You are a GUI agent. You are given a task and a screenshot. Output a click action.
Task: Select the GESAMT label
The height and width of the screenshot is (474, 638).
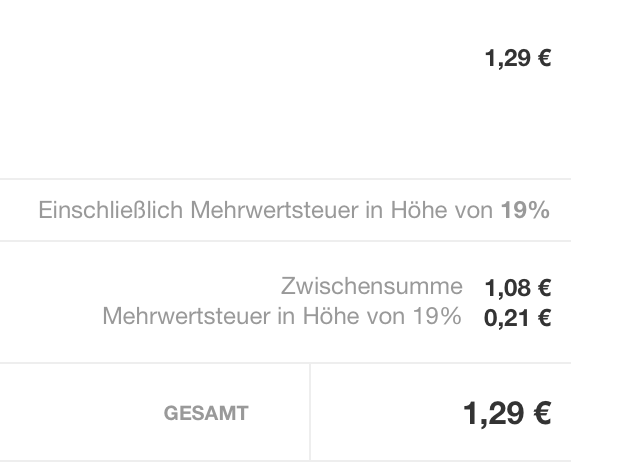tap(206, 413)
